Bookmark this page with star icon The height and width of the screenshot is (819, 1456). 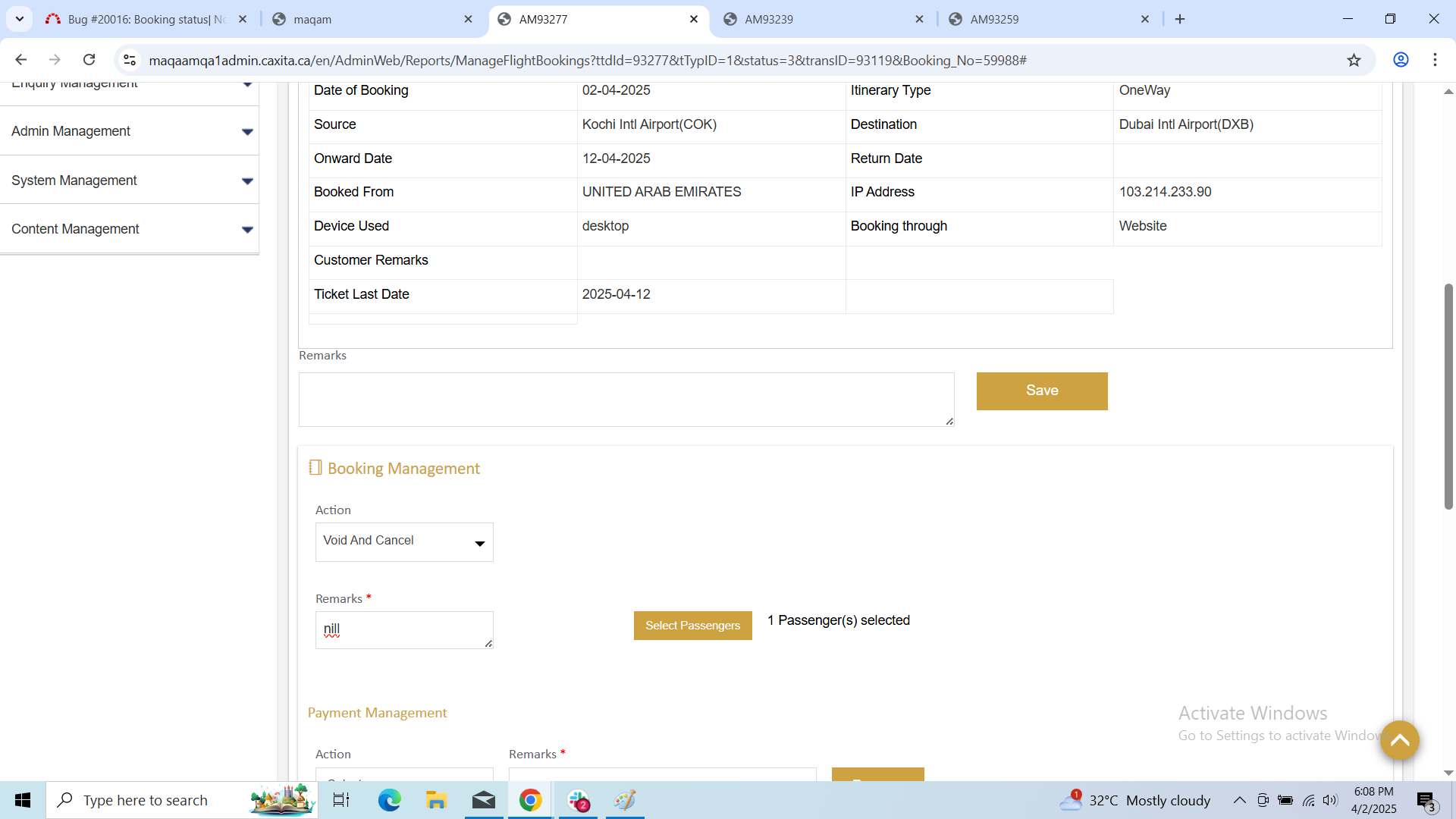click(x=1354, y=60)
